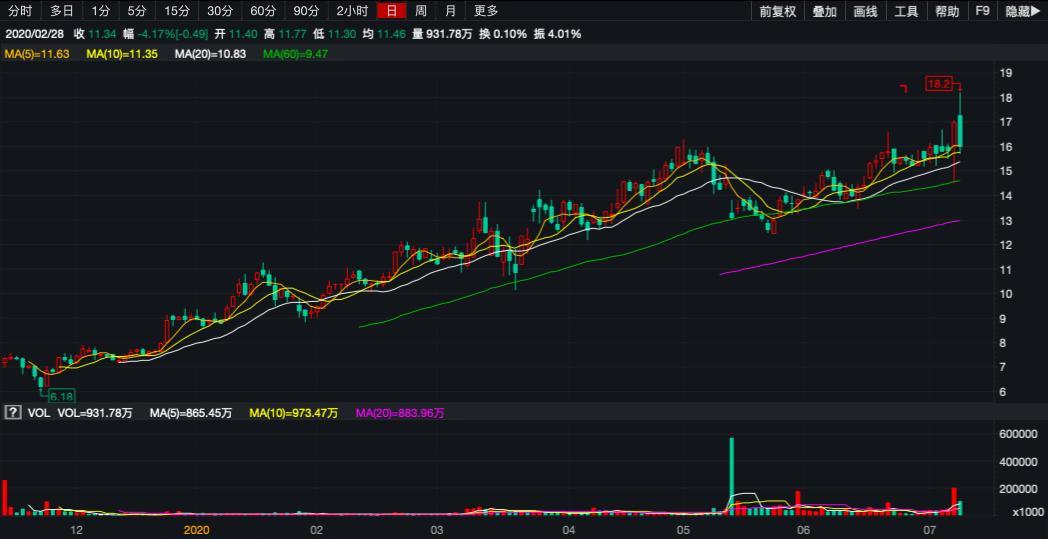Click the VOL=931.78万 value
The width and height of the screenshot is (1048, 539).
point(95,413)
